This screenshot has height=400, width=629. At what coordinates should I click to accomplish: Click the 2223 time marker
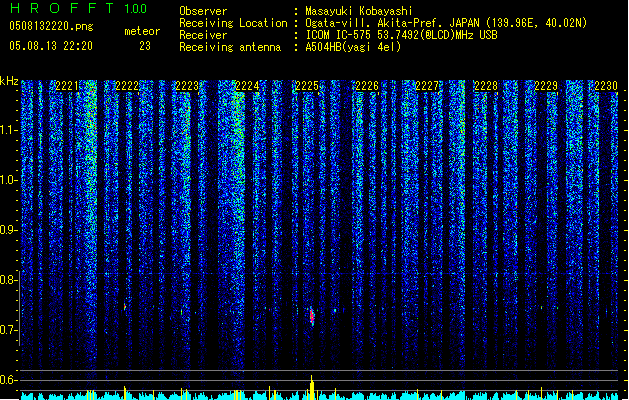(187, 86)
